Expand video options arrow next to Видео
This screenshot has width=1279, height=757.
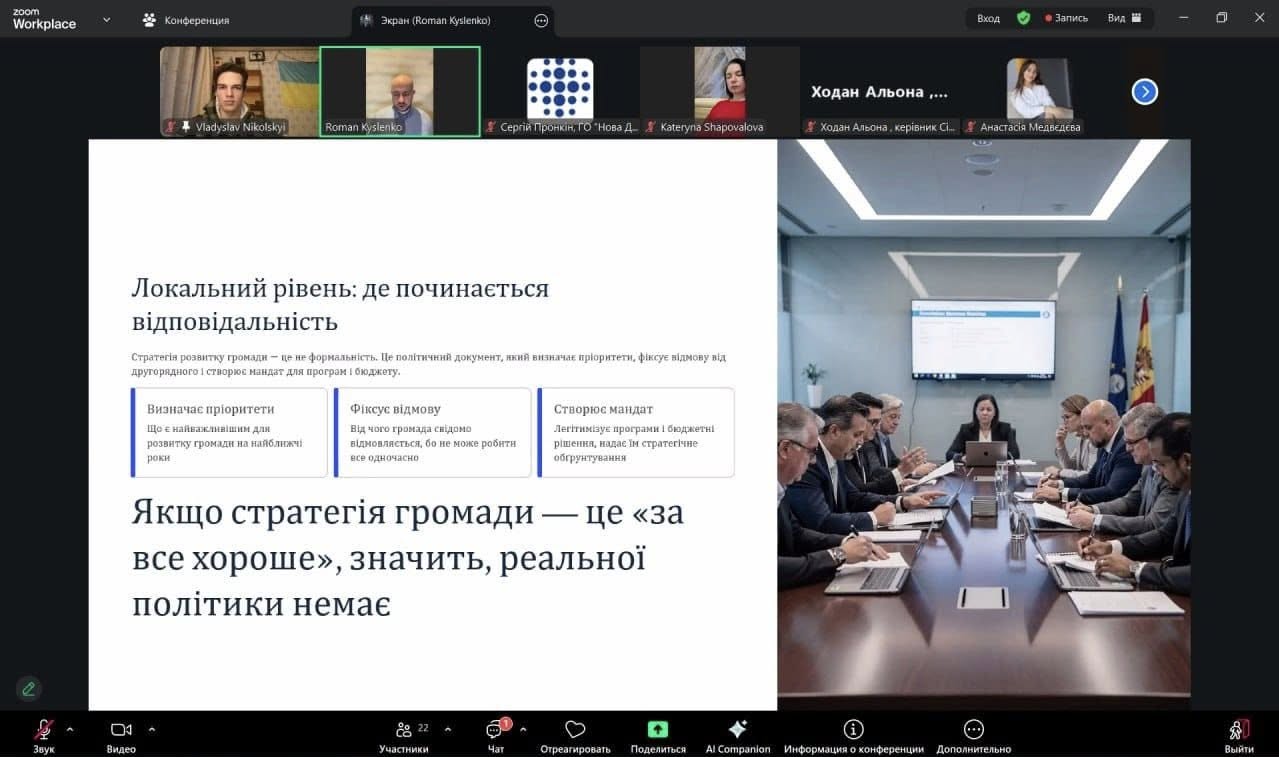pyautogui.click(x=151, y=729)
